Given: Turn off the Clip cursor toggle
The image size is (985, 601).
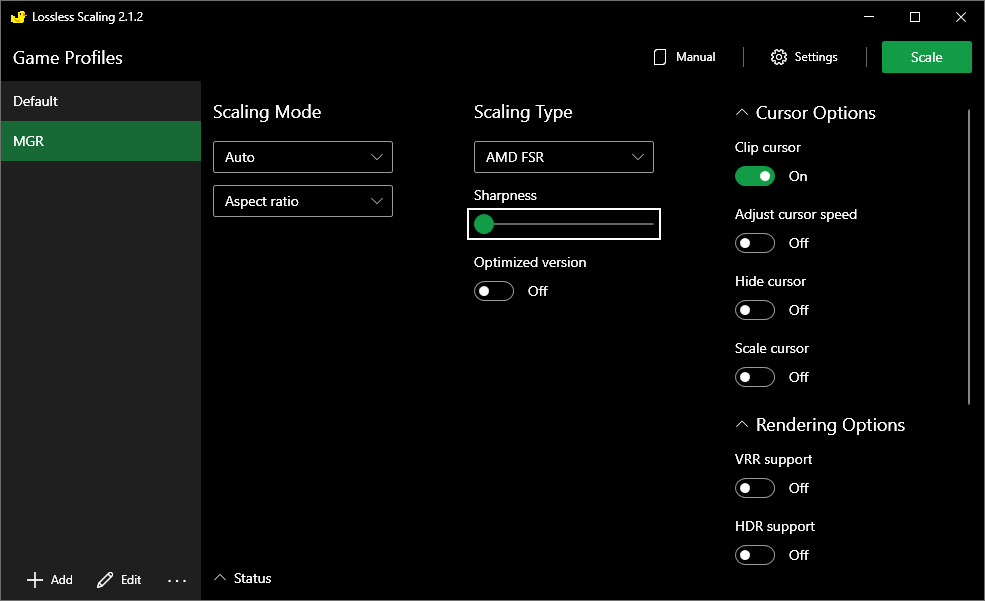Looking at the screenshot, I should tap(755, 176).
